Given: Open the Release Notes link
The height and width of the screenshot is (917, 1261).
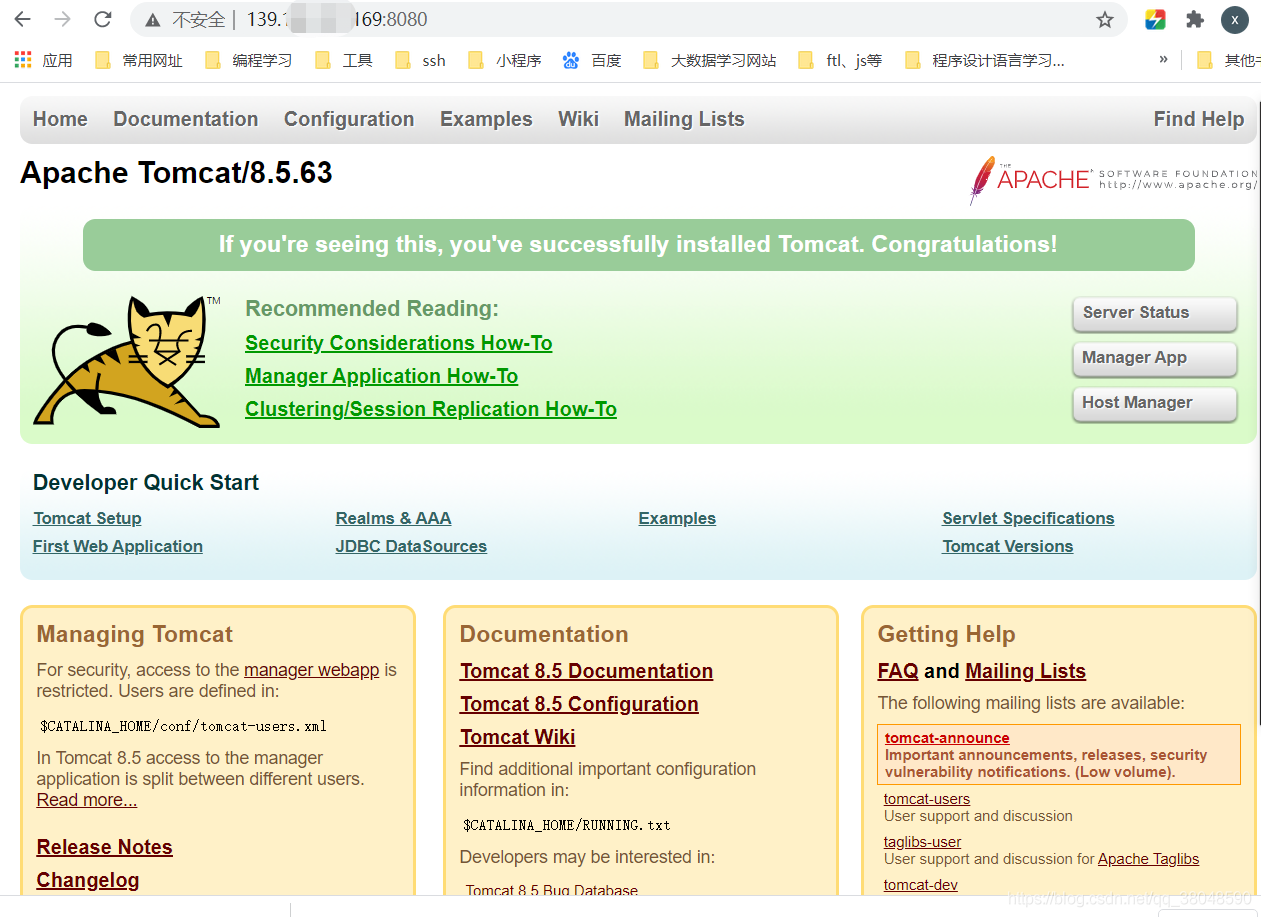Looking at the screenshot, I should tap(105, 847).
